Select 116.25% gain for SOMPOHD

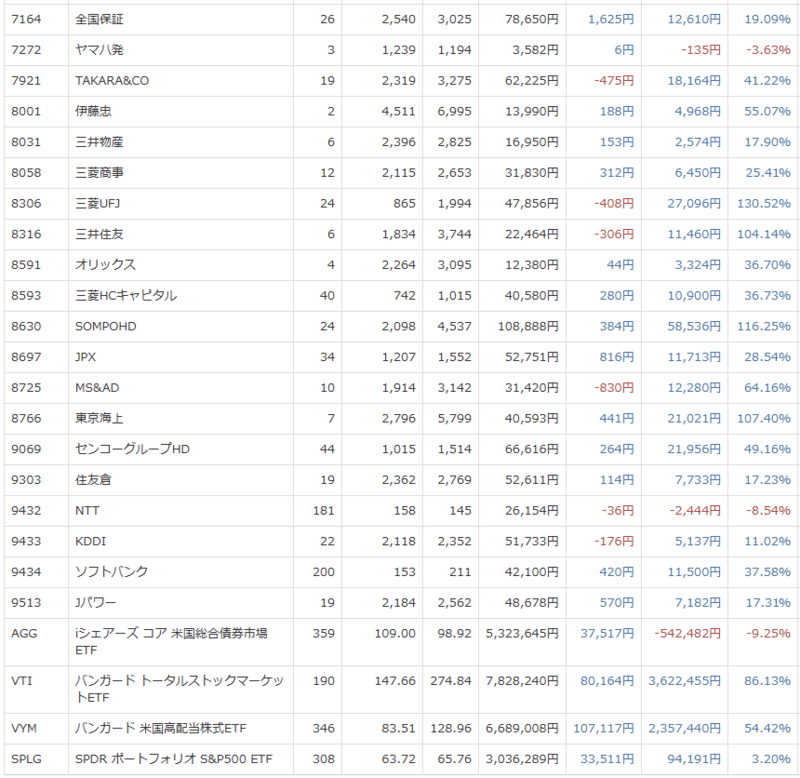click(764, 327)
